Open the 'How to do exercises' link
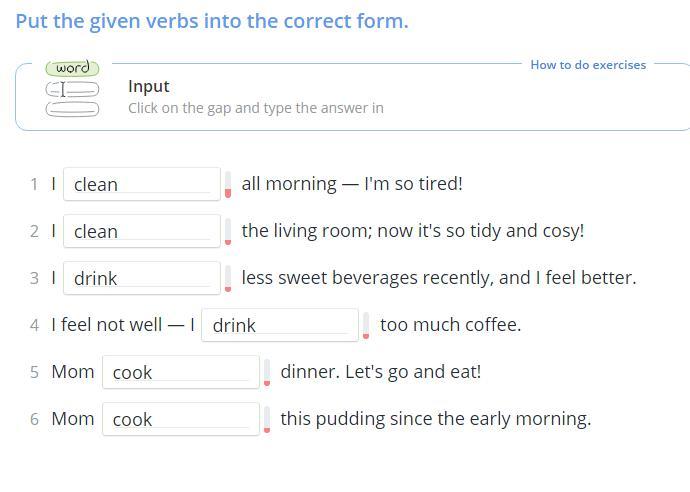The height and width of the screenshot is (492, 690). click(x=588, y=65)
